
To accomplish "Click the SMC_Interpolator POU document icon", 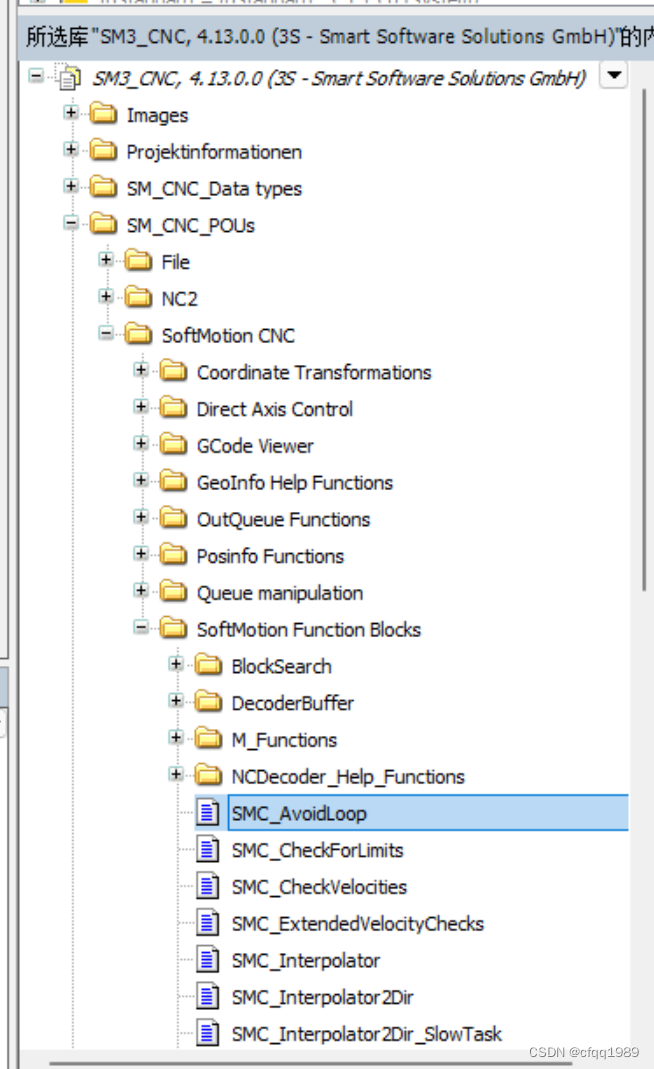I will point(208,959).
